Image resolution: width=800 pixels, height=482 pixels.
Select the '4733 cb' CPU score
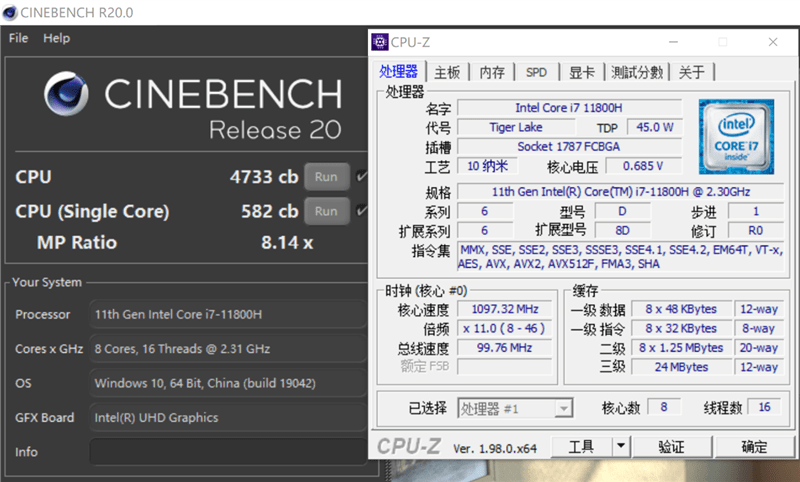pyautogui.click(x=264, y=177)
